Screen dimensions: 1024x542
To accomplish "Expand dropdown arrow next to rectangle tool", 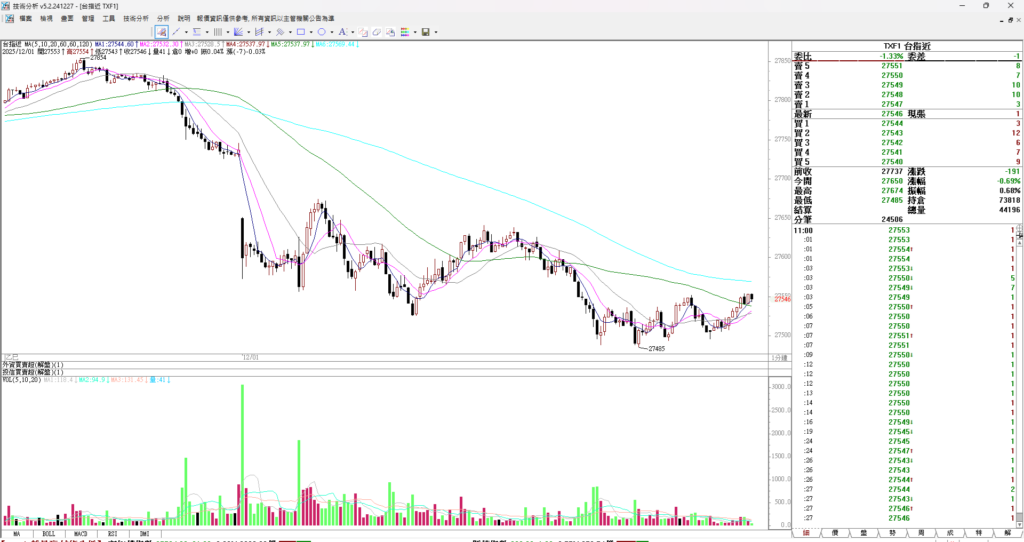I will tap(310, 32).
